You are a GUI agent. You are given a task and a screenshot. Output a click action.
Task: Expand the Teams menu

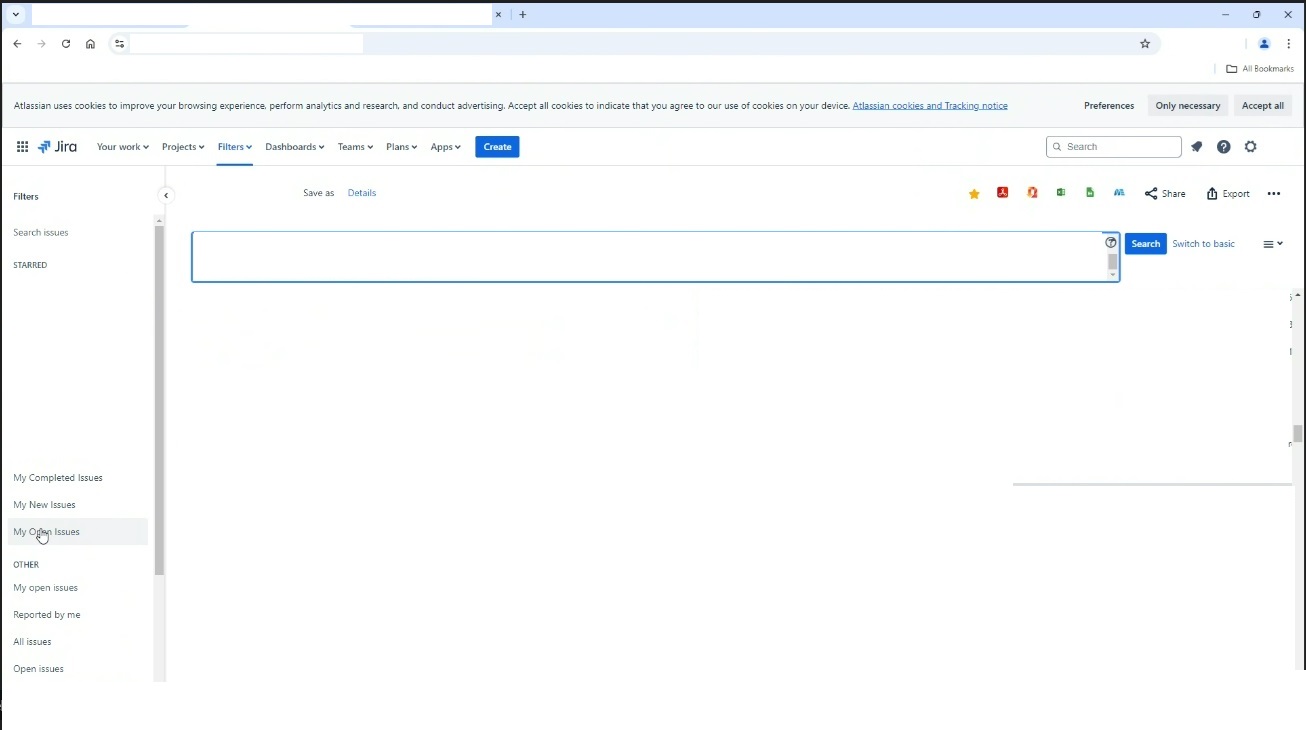(355, 147)
